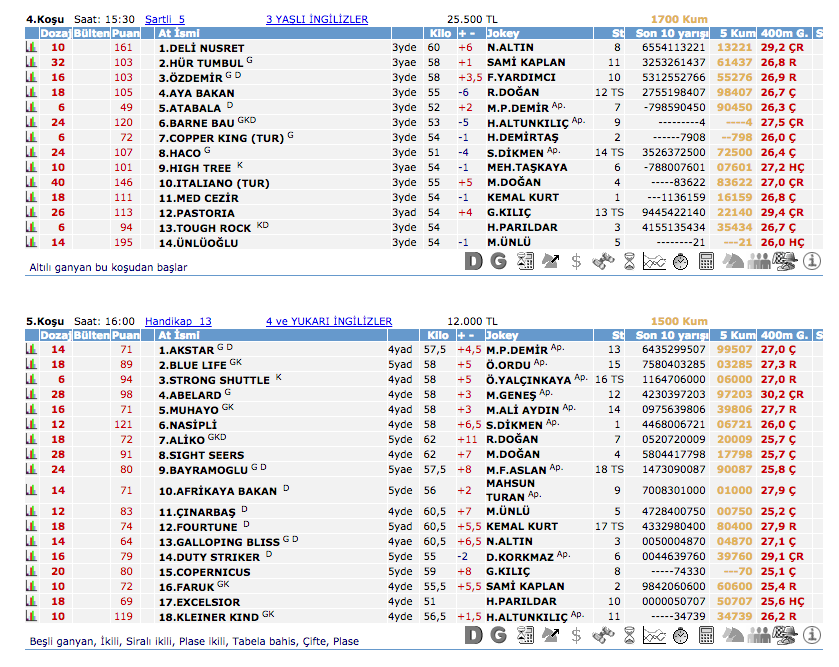Open the Şartli 5 race condition link
The height and width of the screenshot is (667, 839).
click(165, 19)
